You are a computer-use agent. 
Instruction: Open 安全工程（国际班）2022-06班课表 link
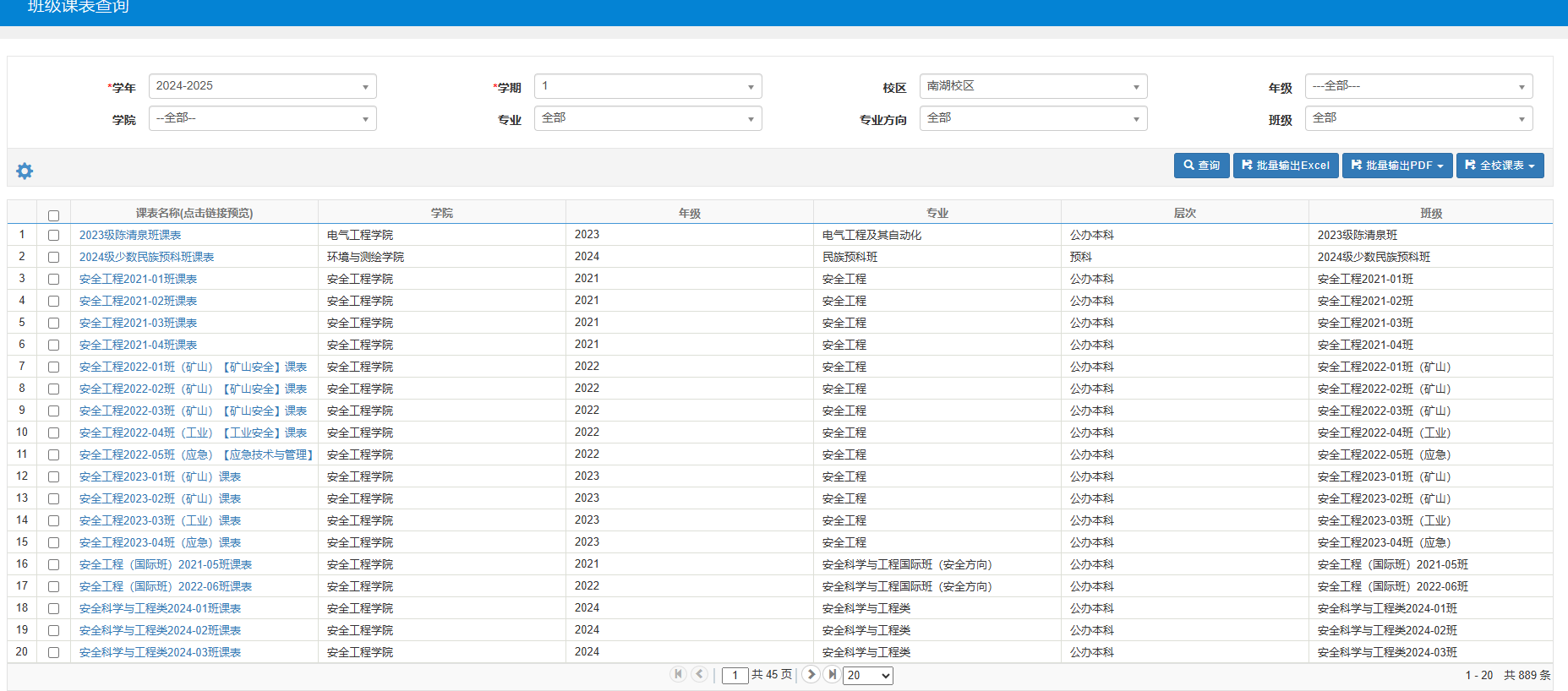tap(166, 586)
